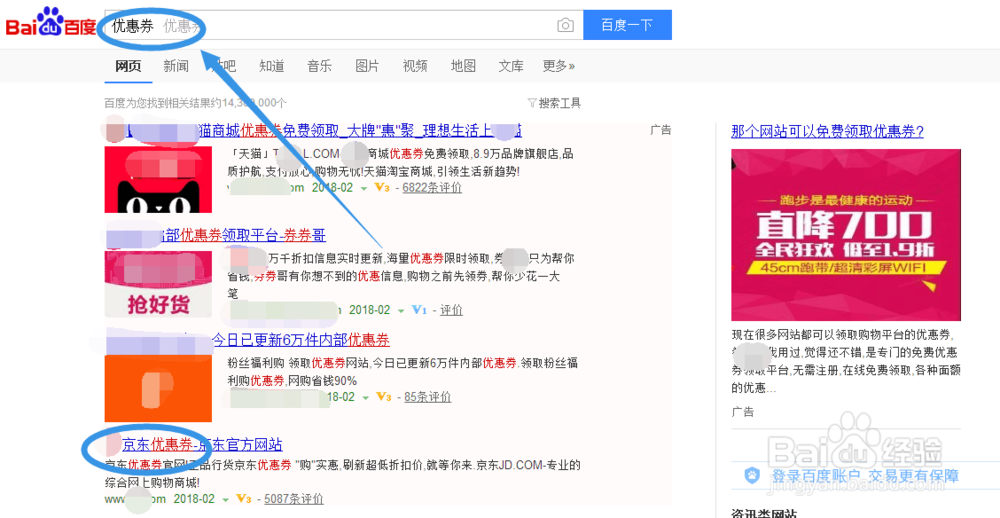This screenshot has height=518, width=1000.
Task: Click 登录百度账户 交易更有保障 link
Action: [x=865, y=476]
